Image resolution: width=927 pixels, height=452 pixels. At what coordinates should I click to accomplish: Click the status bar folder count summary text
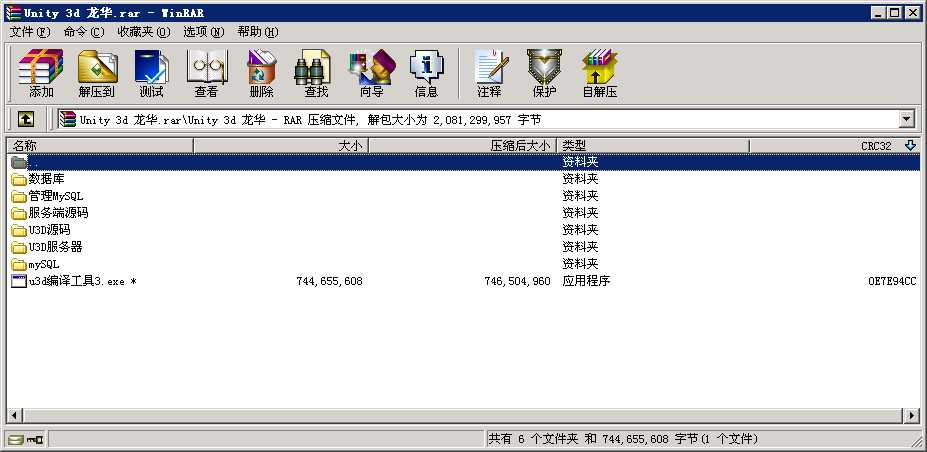(623, 439)
